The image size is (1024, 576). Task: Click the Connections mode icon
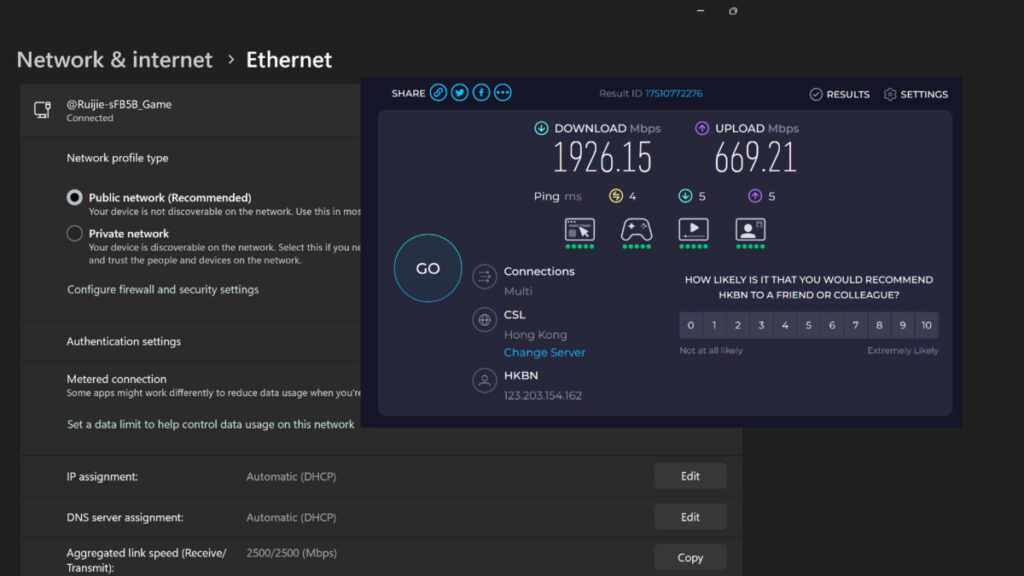[485, 277]
